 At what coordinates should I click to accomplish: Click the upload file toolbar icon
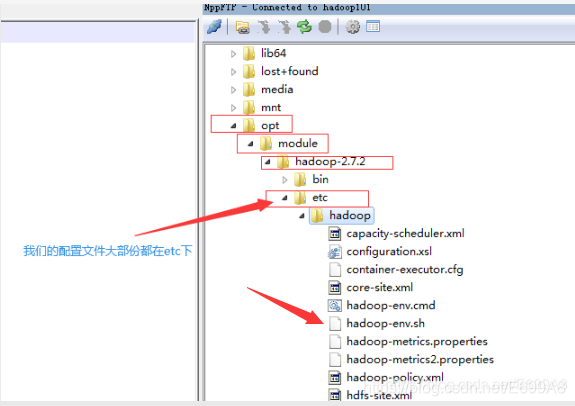284,27
